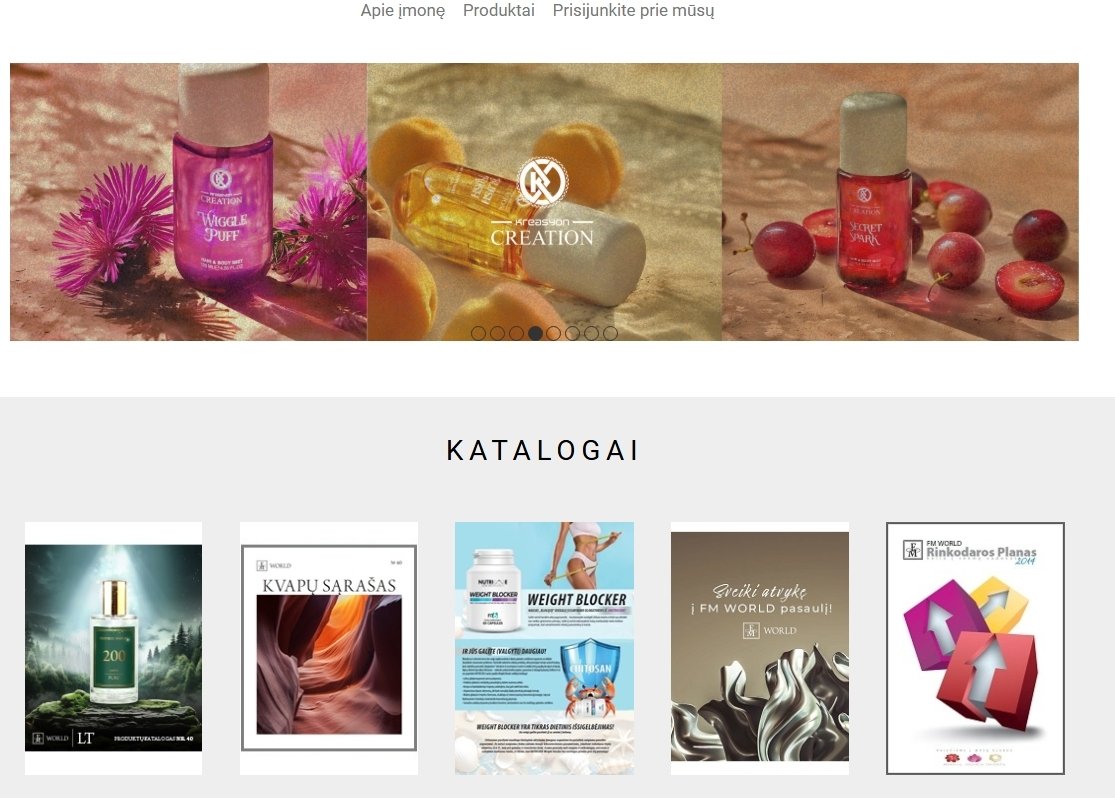This screenshot has width=1115, height=798.
Task: Open the Rinkodaros Planas catalog
Action: click(975, 648)
